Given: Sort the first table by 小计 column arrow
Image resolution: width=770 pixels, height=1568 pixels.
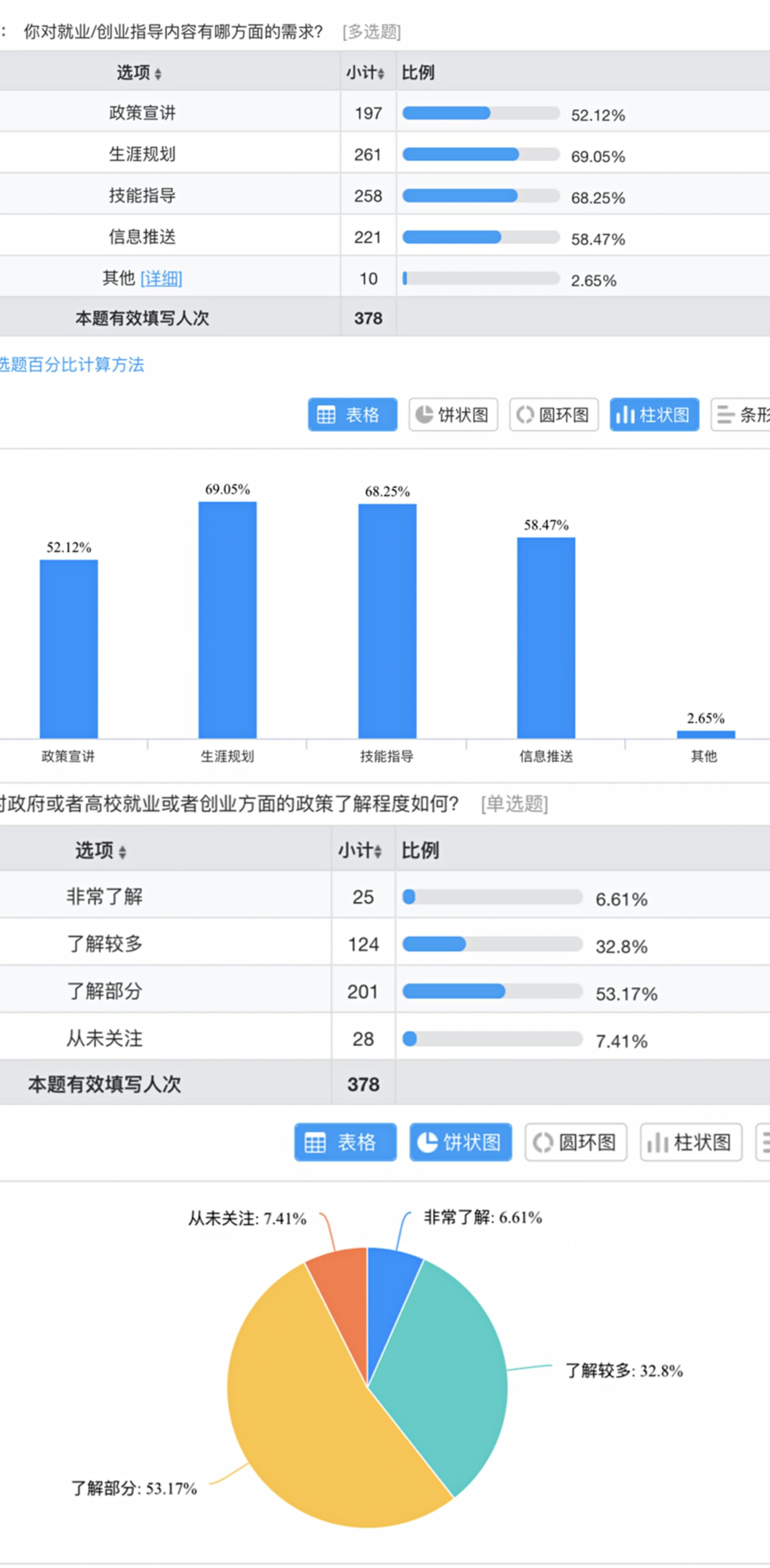Looking at the screenshot, I should pos(381,74).
